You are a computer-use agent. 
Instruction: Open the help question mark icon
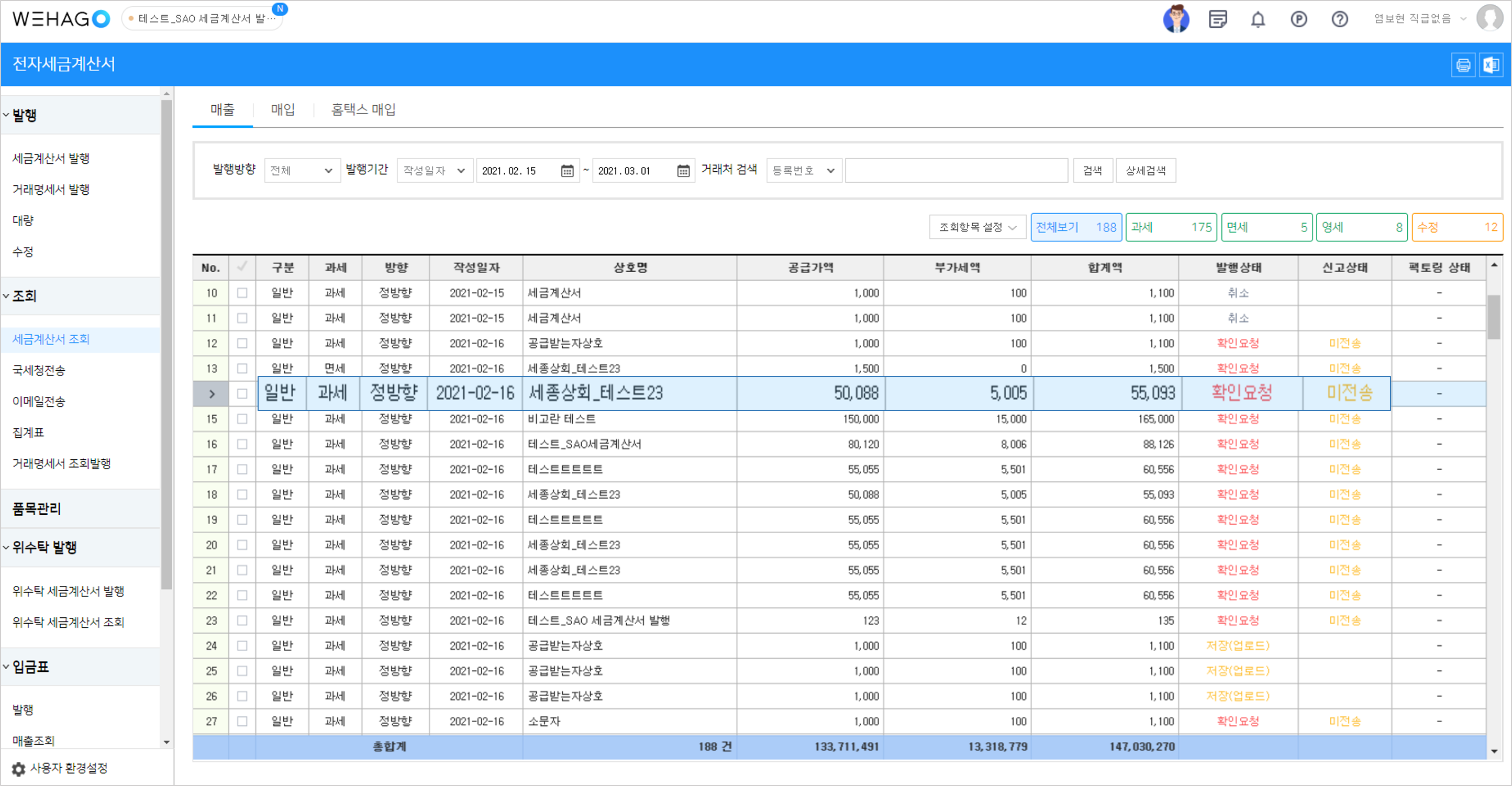[1339, 19]
